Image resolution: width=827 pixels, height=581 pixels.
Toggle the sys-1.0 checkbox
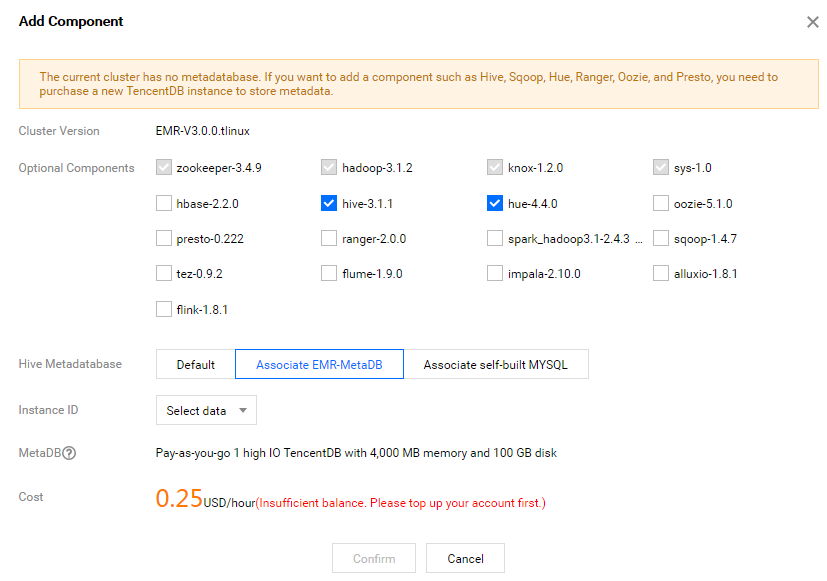point(660,168)
